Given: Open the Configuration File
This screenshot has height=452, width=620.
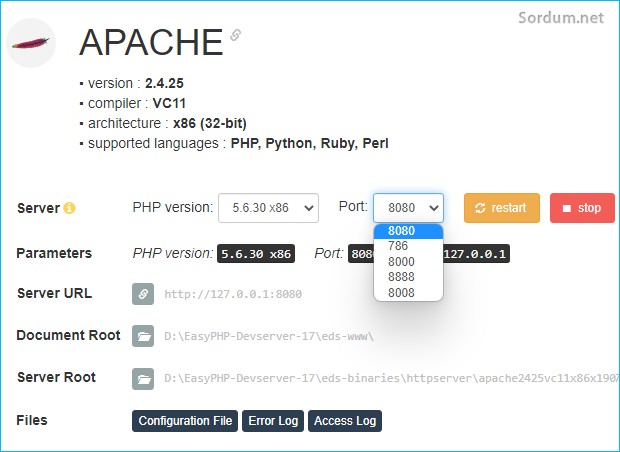Looking at the screenshot, I should 185,421.
